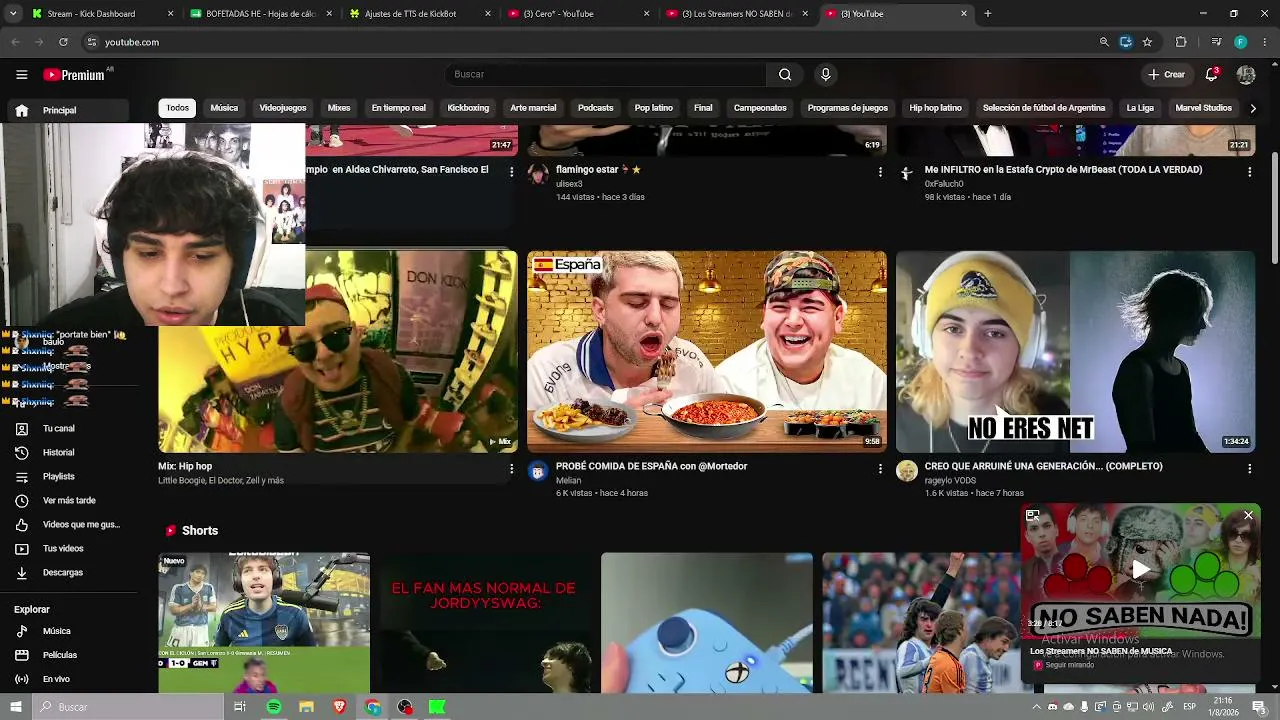Image resolution: width=1280 pixels, height=720 pixels.
Task: Click the Crear button
Action: (1167, 75)
